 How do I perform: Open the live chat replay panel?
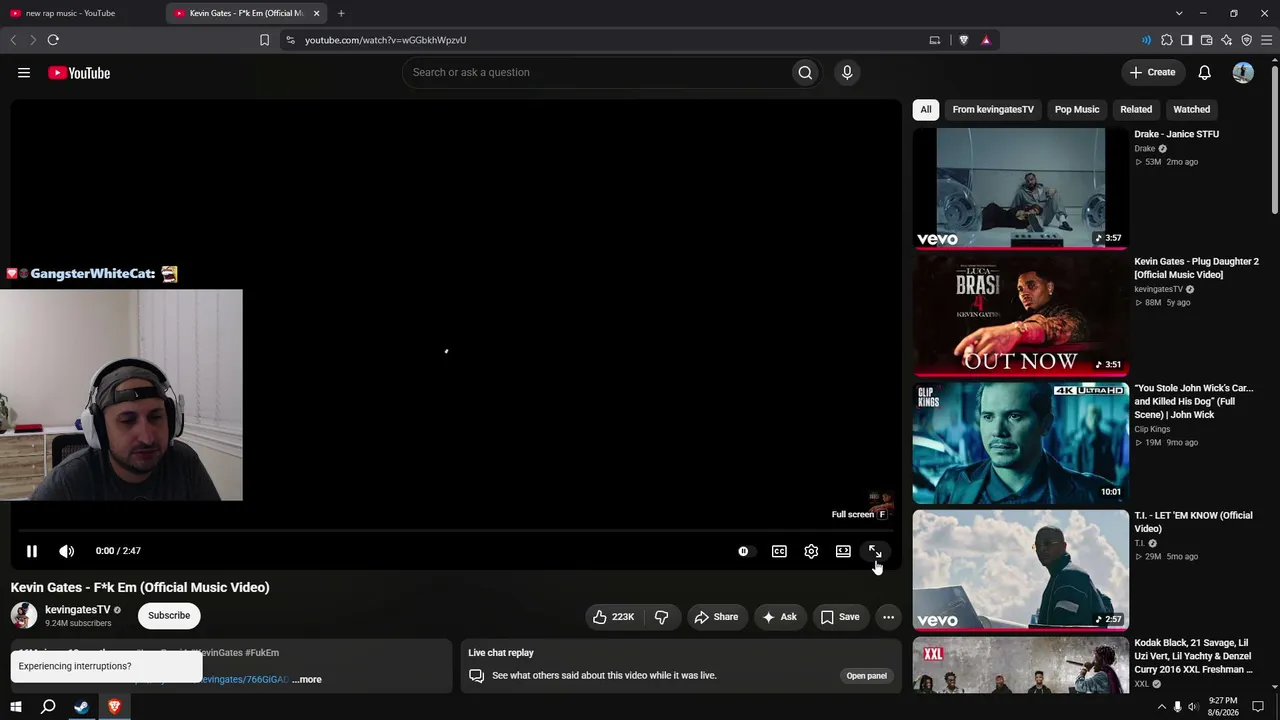867,675
